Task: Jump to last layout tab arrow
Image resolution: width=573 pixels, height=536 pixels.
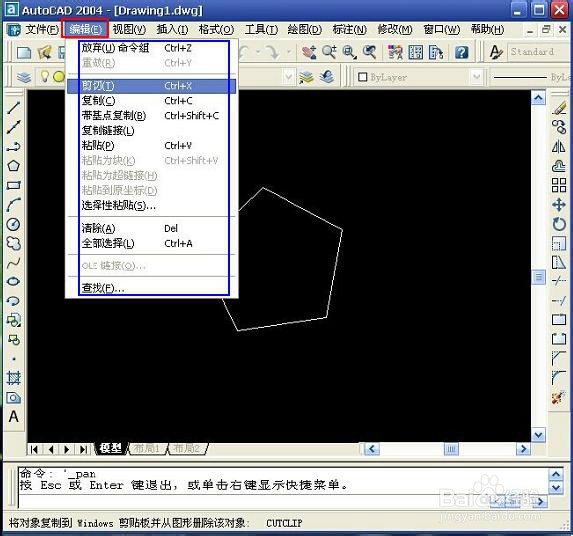Action: [x=83, y=449]
